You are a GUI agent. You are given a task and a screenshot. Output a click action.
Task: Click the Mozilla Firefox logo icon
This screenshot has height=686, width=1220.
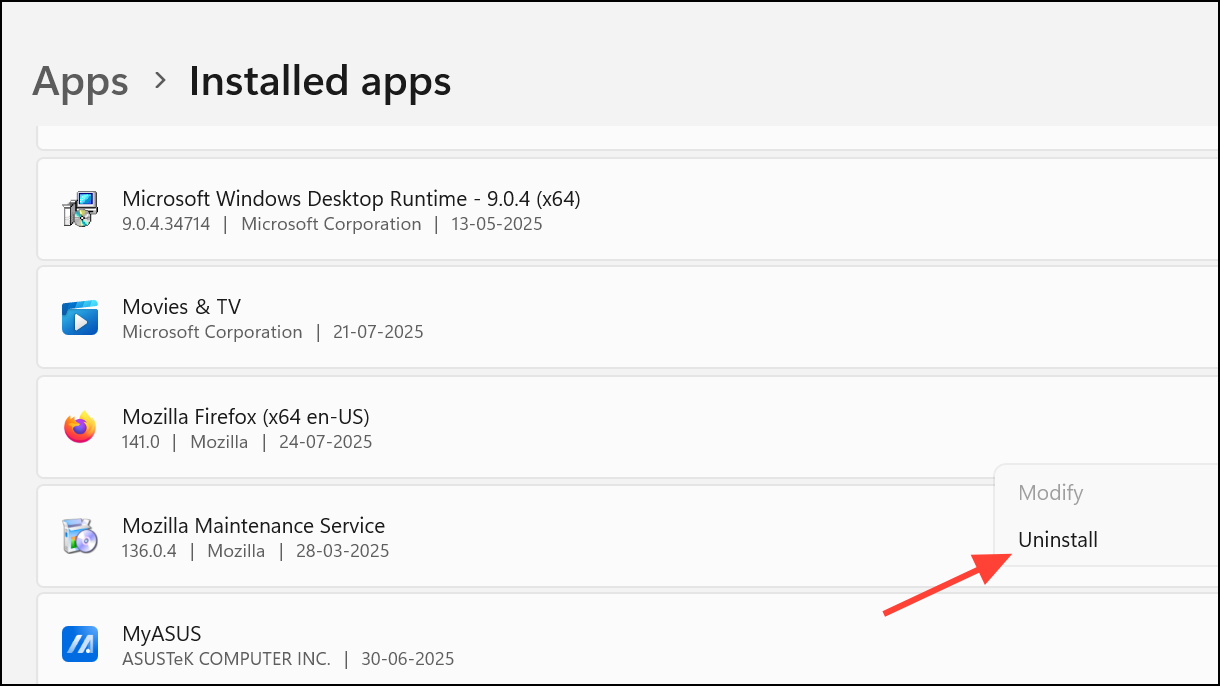click(80, 427)
